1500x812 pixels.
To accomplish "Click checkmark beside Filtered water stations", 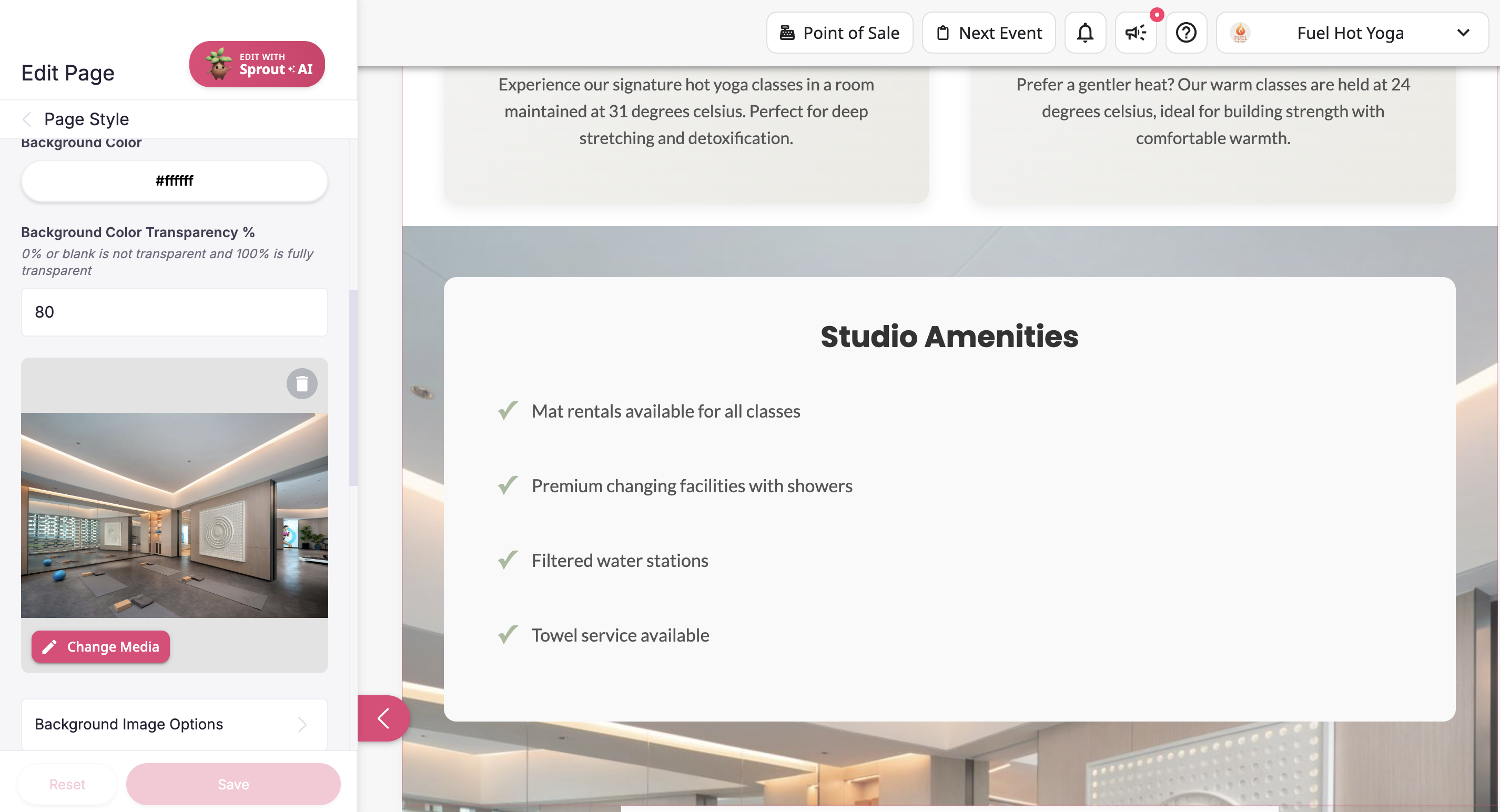I will point(508,560).
